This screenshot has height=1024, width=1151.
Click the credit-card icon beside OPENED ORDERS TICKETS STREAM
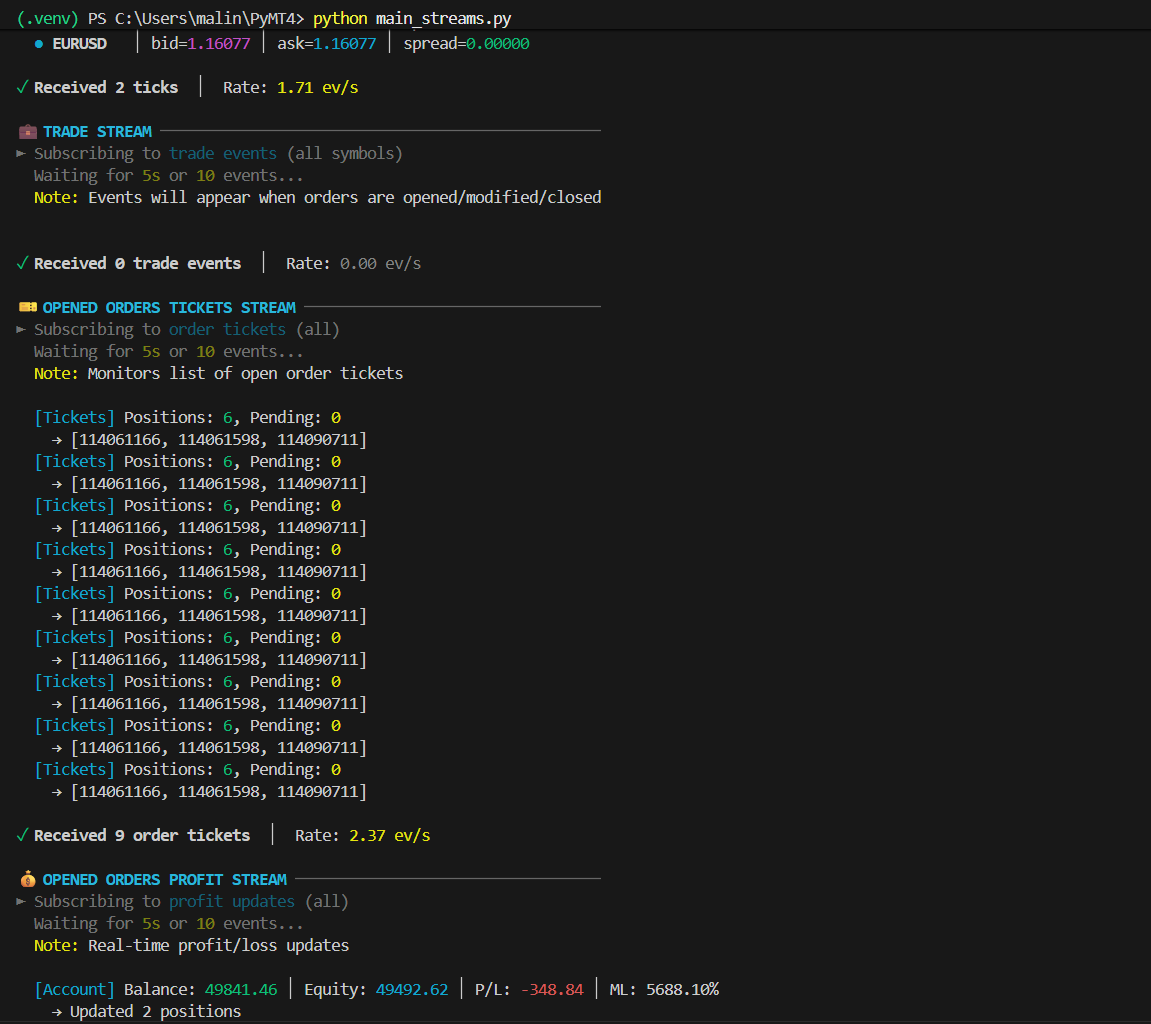[26, 307]
